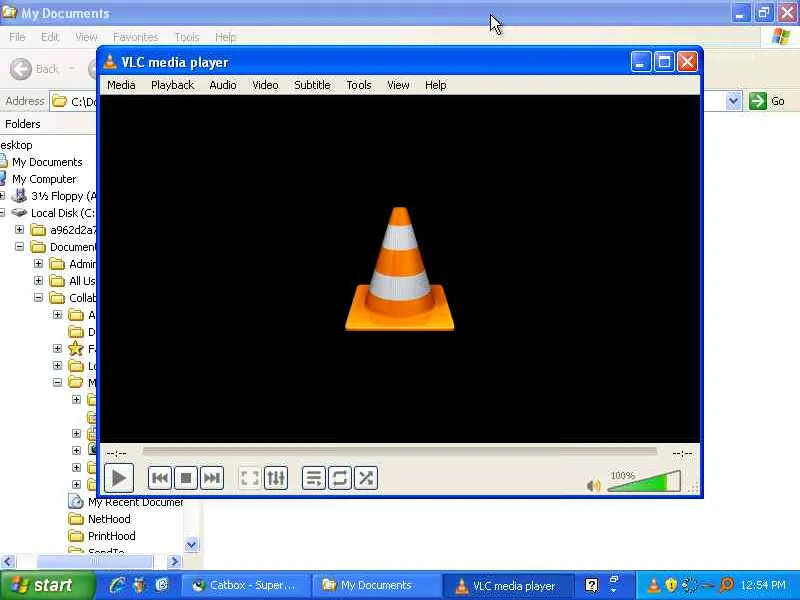The width and height of the screenshot is (800, 600).
Task: Click folder tree horizontal scroll right arrow
Action: point(174,562)
